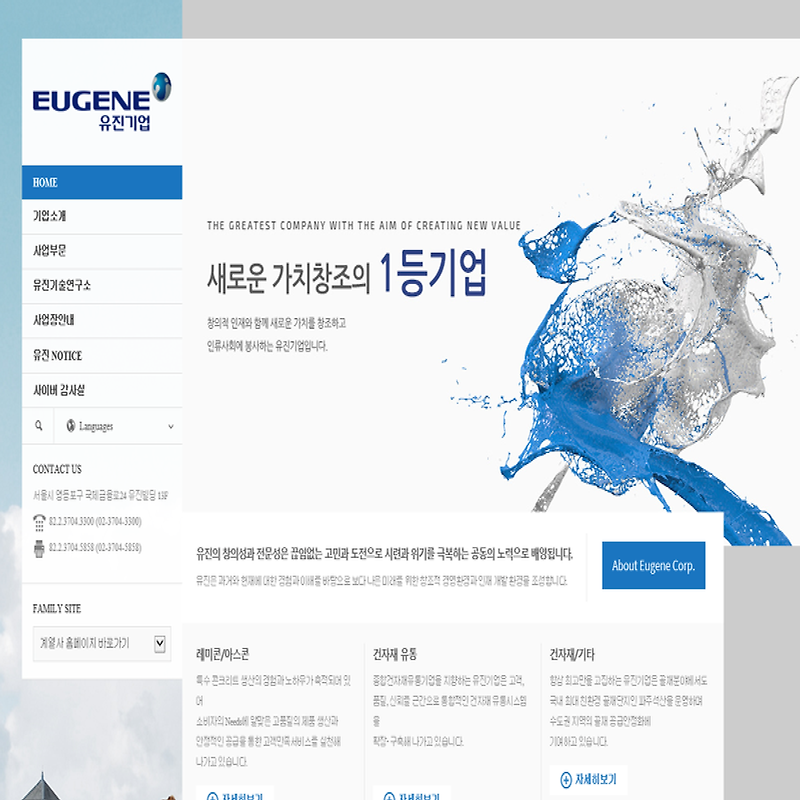Click the tagline 'THE GREATEST COMPANY WITH THE AIM...'

pyautogui.click(x=364, y=226)
